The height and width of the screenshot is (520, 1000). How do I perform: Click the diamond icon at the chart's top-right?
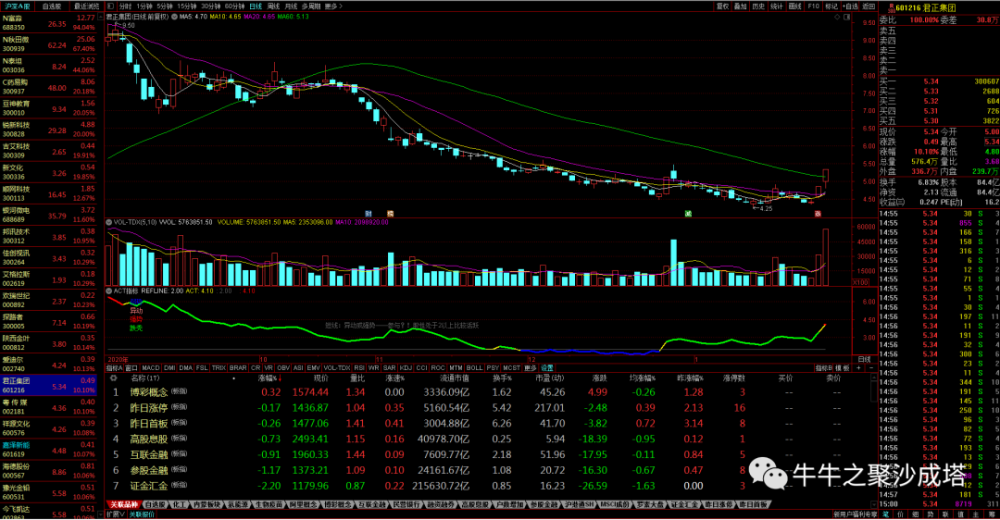click(x=837, y=17)
